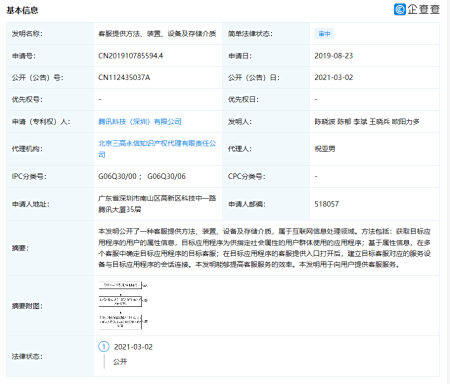The image size is (450, 384).
Task: Click the 公开（公告）号 label
Action: [x=37, y=78]
